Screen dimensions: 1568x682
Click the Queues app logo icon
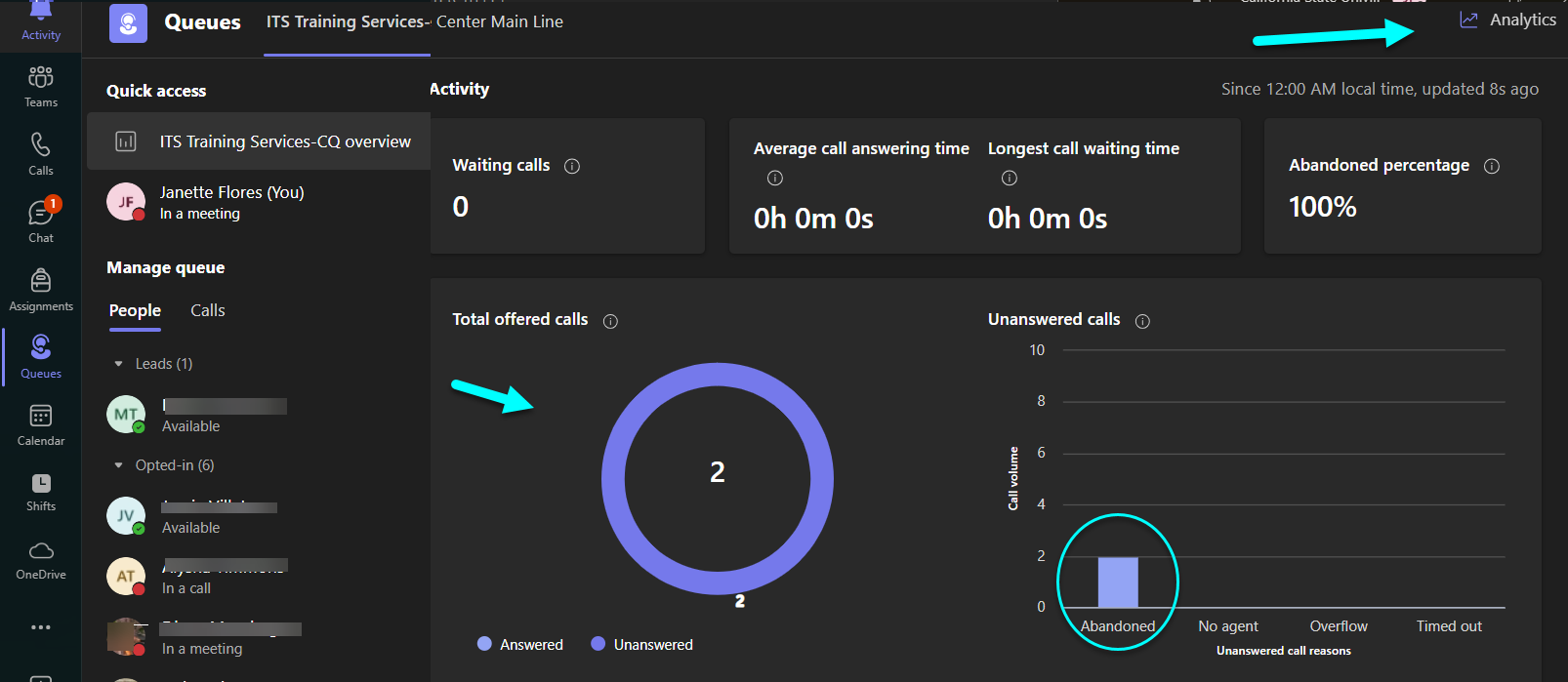[x=128, y=23]
